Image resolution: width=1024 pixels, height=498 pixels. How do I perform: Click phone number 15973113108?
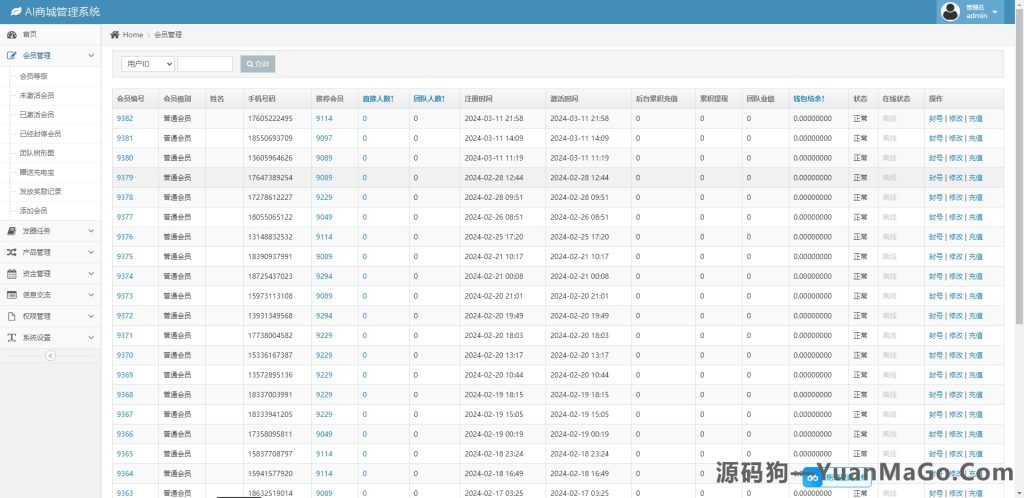270,296
